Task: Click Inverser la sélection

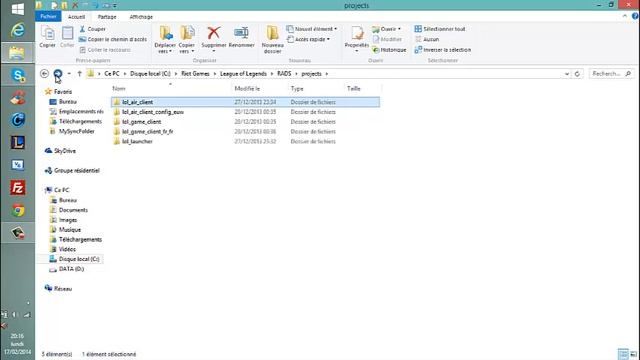Action: pos(442,50)
